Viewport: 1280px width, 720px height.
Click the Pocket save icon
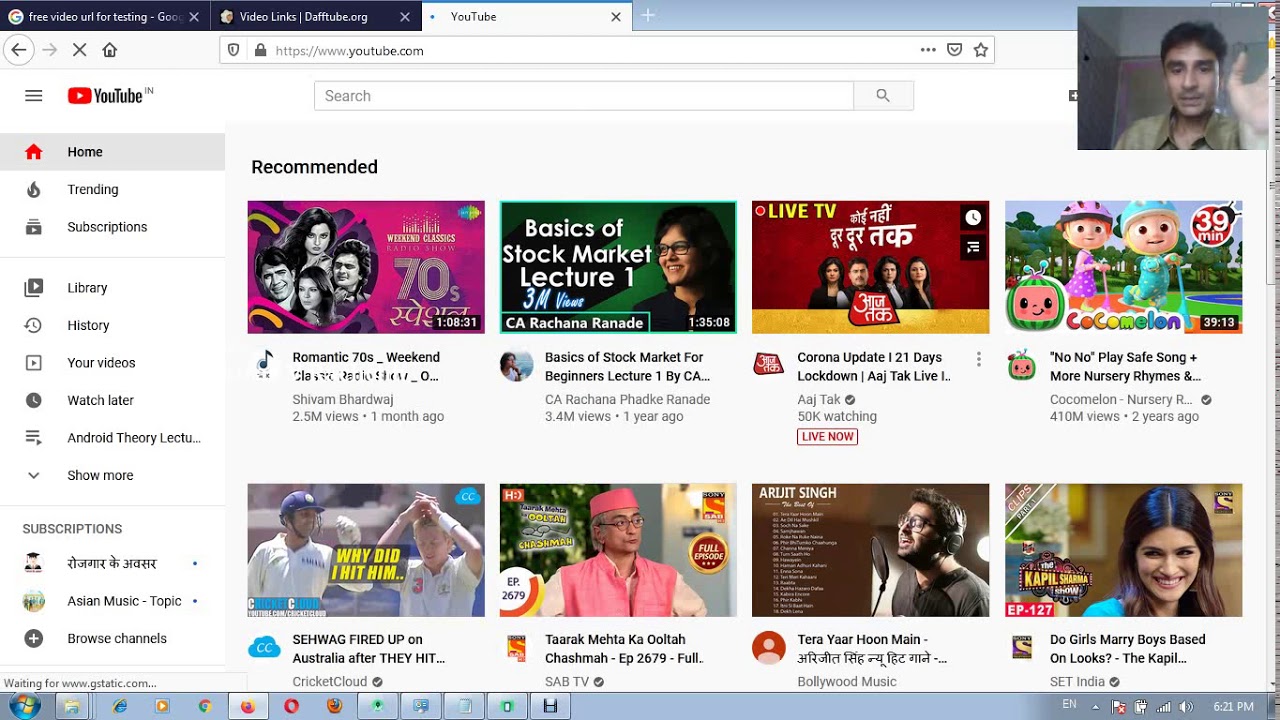tap(955, 50)
